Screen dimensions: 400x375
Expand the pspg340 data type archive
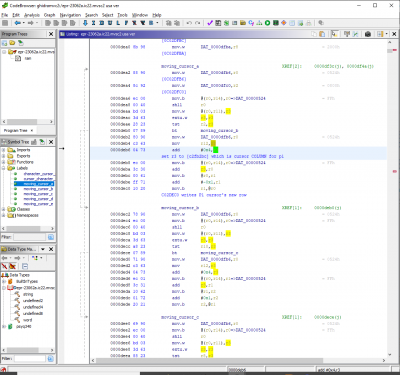4,327
